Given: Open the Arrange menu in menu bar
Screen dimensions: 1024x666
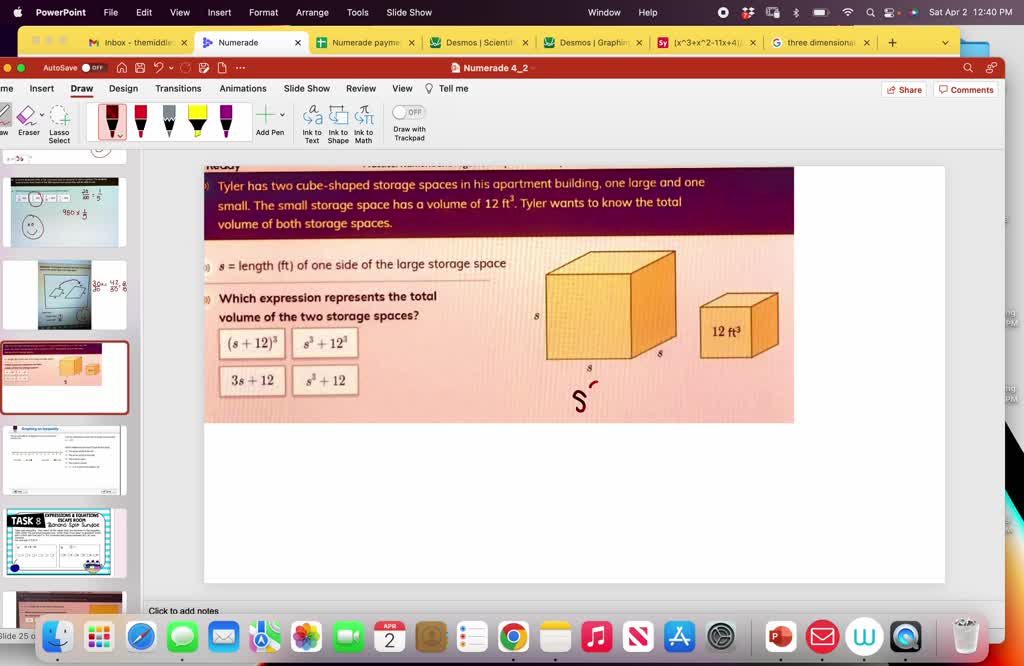Looking at the screenshot, I should tap(312, 12).
